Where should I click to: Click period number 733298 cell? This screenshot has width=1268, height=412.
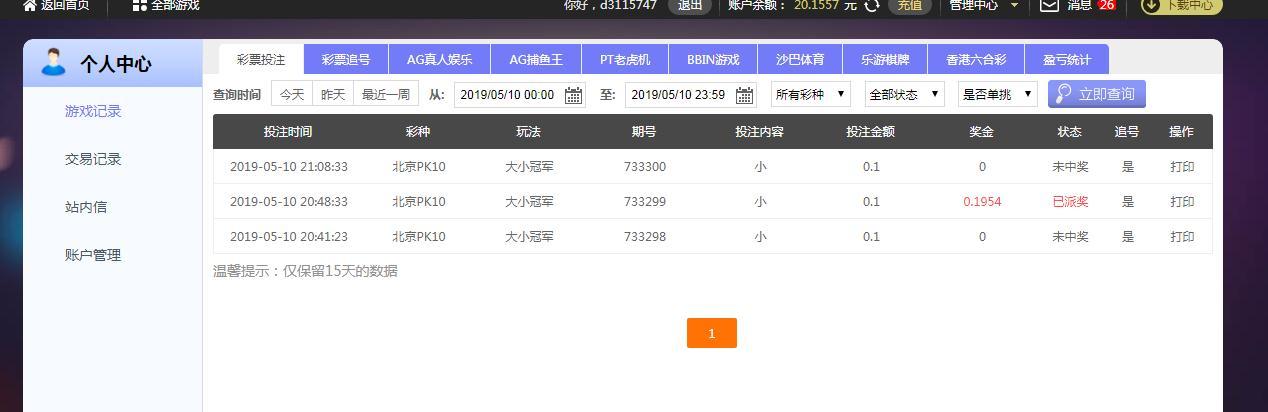click(645, 237)
